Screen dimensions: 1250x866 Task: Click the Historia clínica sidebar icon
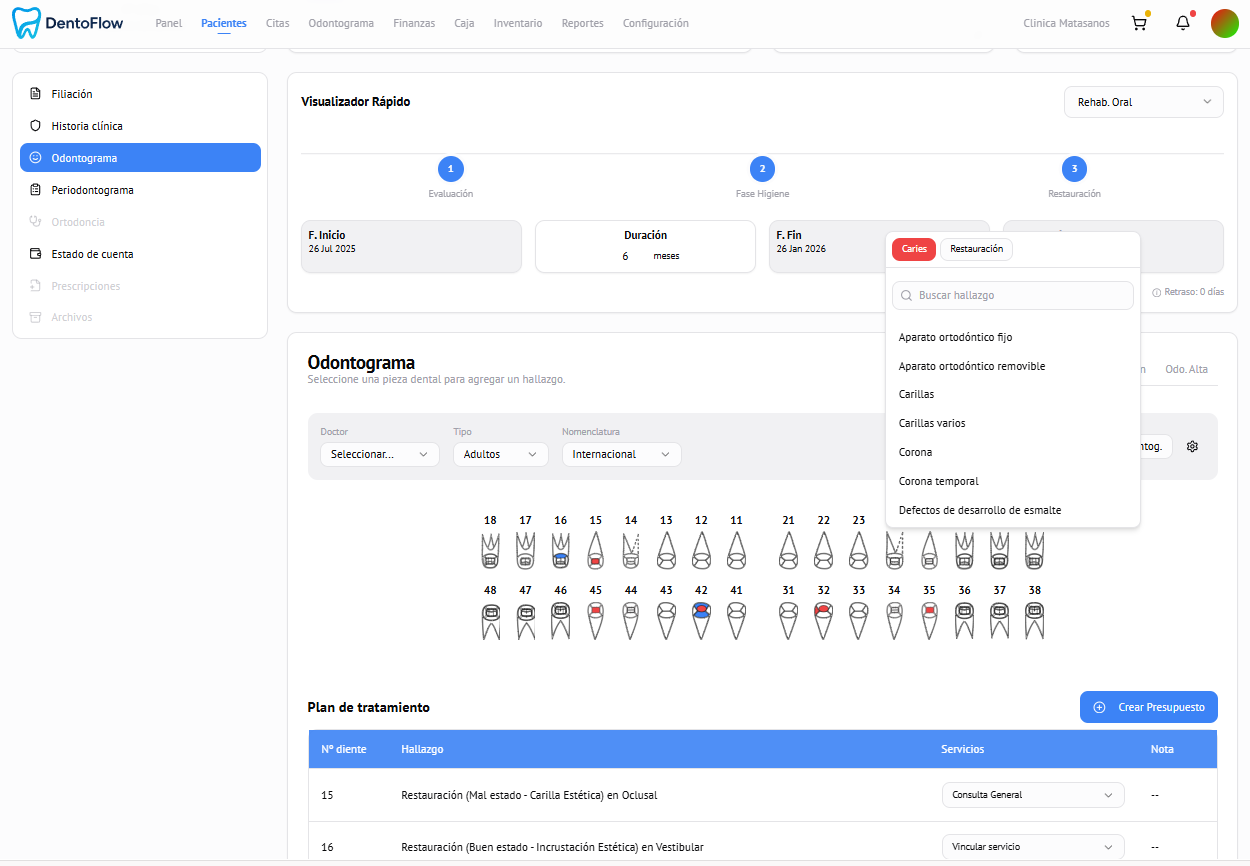pos(37,125)
